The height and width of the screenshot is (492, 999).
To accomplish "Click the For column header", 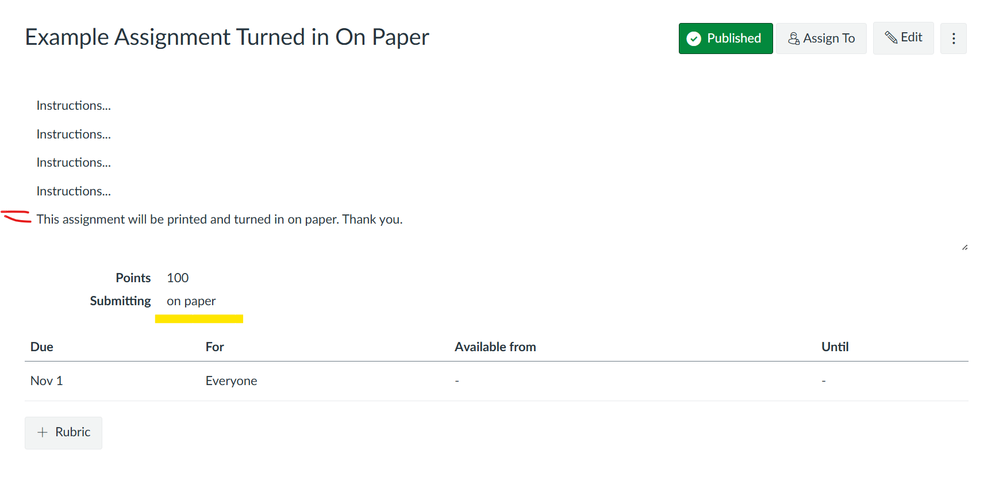I will pyautogui.click(x=215, y=347).
